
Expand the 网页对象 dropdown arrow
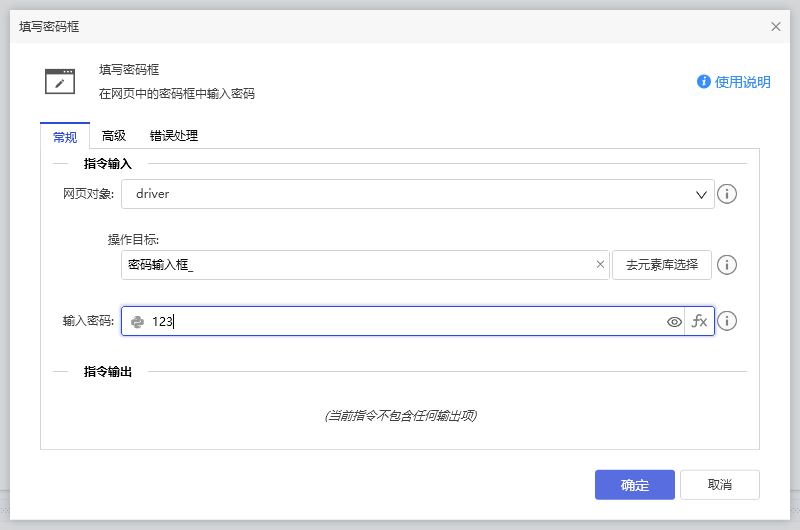pyautogui.click(x=701, y=194)
